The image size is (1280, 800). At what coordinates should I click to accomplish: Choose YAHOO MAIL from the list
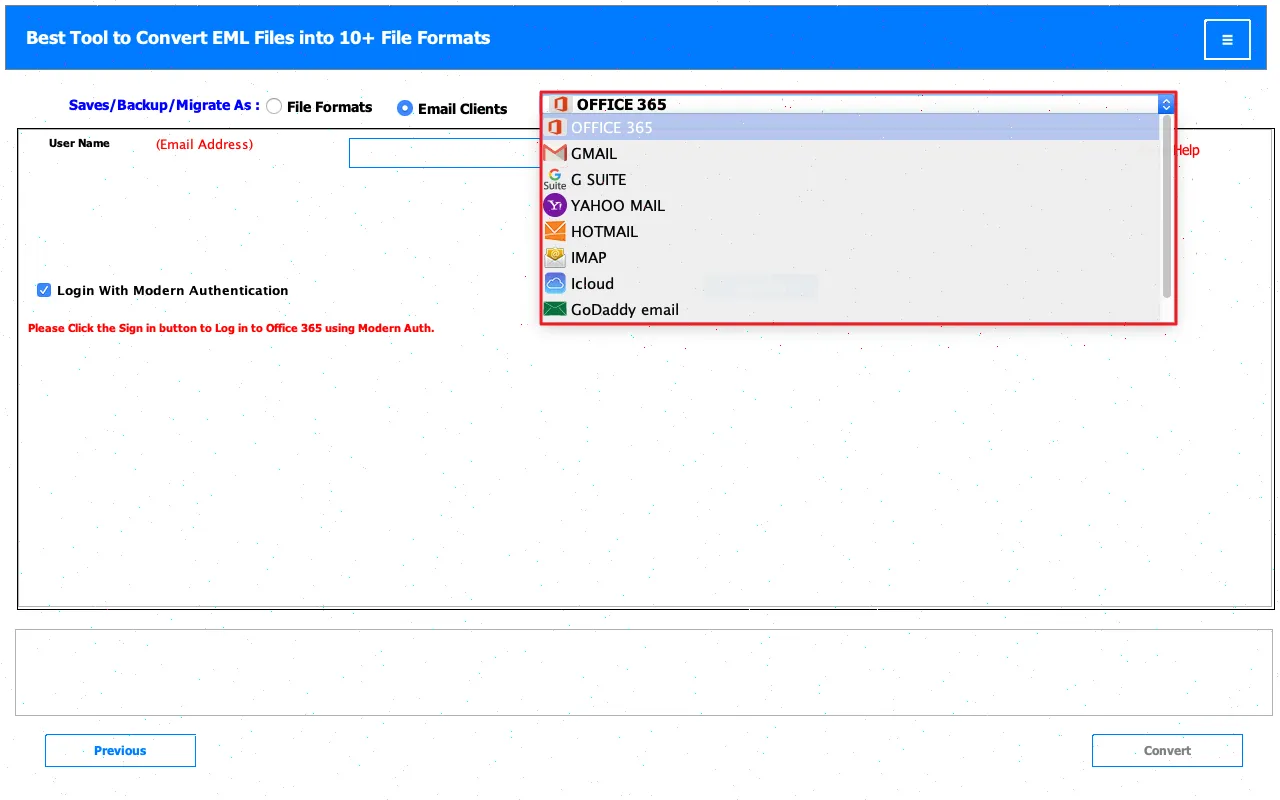[x=617, y=205]
